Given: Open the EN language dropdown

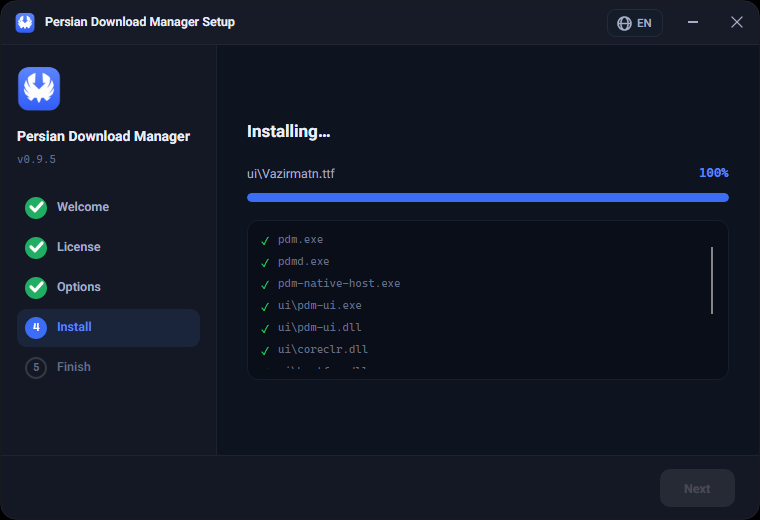Looking at the screenshot, I should click(634, 23).
